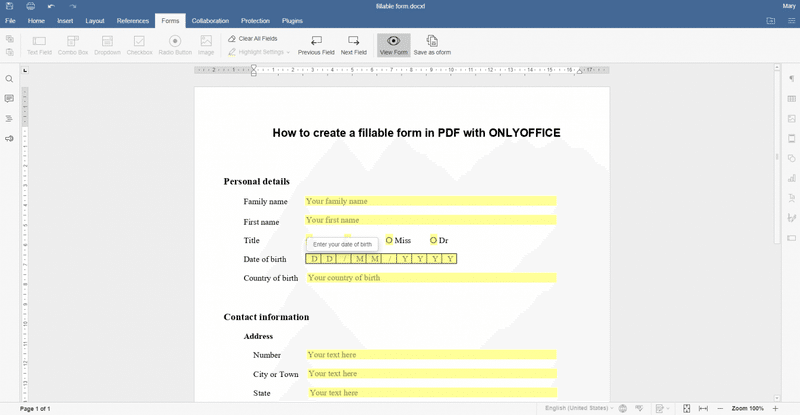Zoom in with the plus button
This screenshot has height=415, width=800.
pos(776,408)
